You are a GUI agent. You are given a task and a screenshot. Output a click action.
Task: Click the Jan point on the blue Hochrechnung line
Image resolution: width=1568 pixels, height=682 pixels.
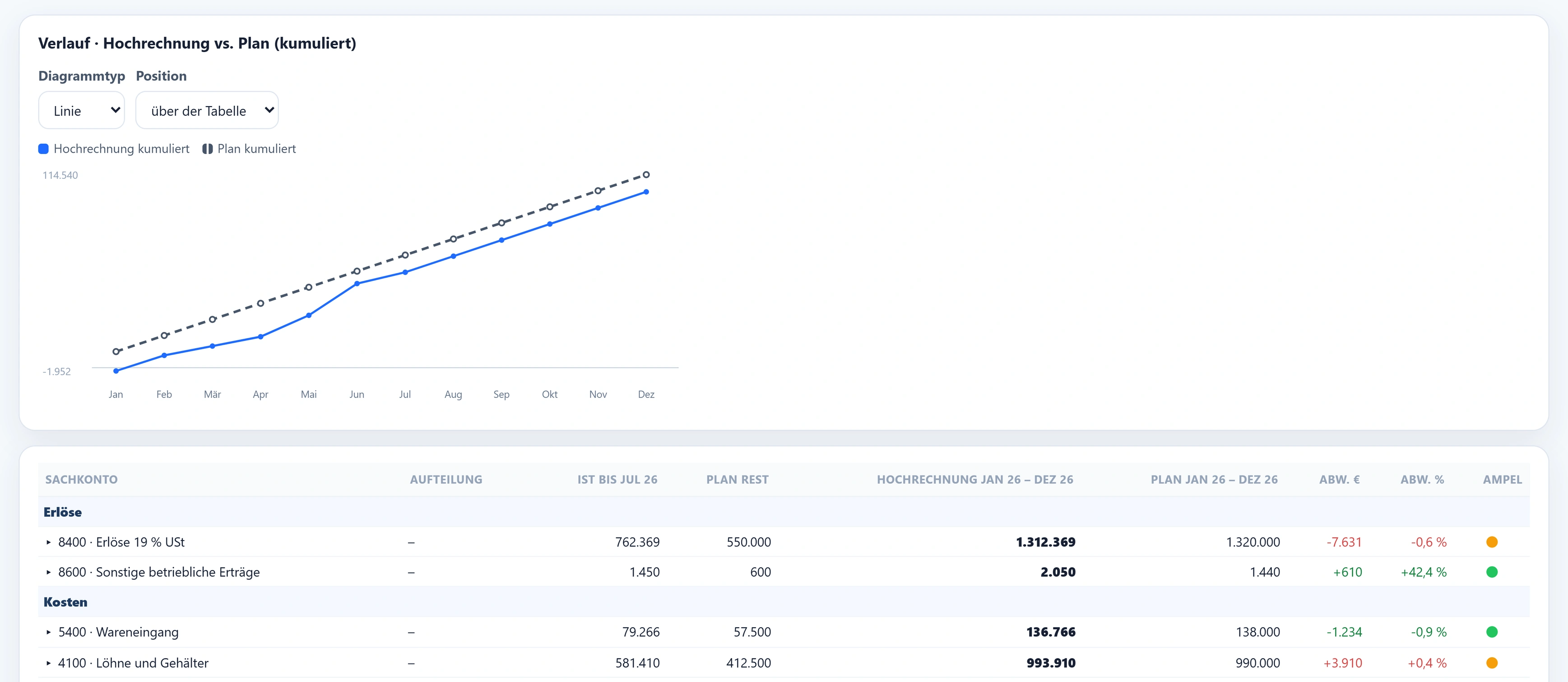pos(116,371)
